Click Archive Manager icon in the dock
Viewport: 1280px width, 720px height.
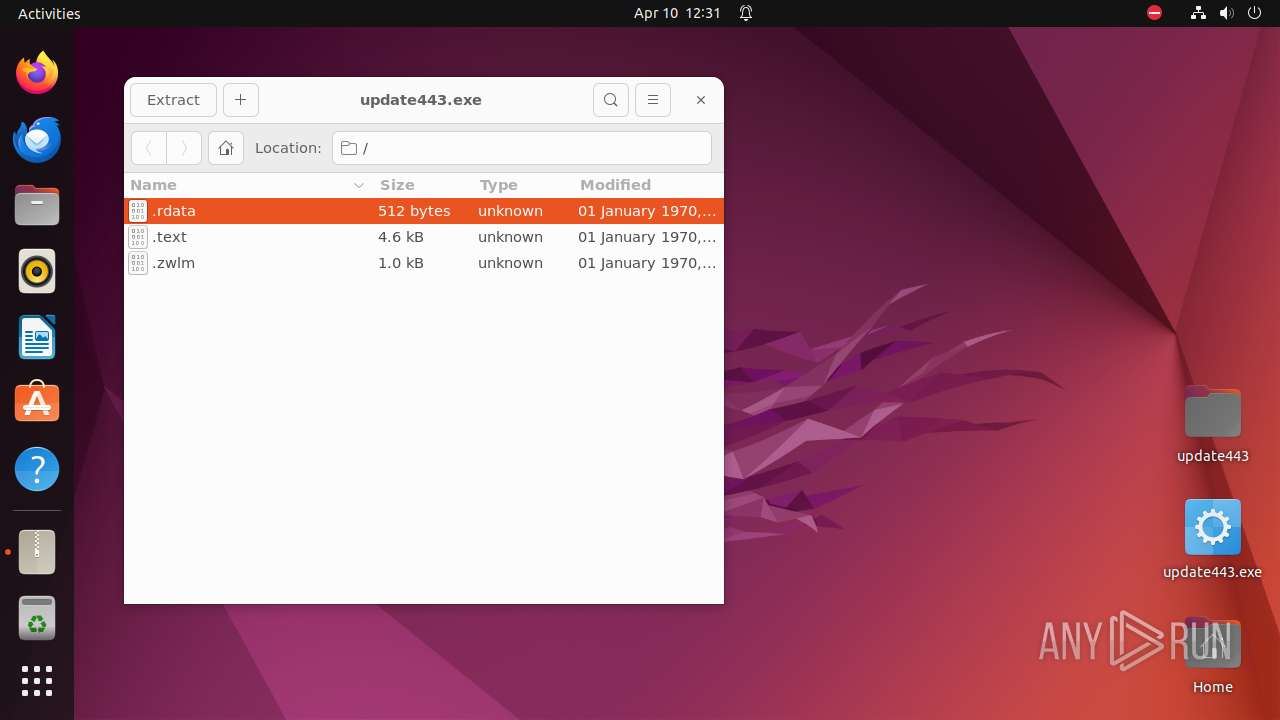coord(37,552)
